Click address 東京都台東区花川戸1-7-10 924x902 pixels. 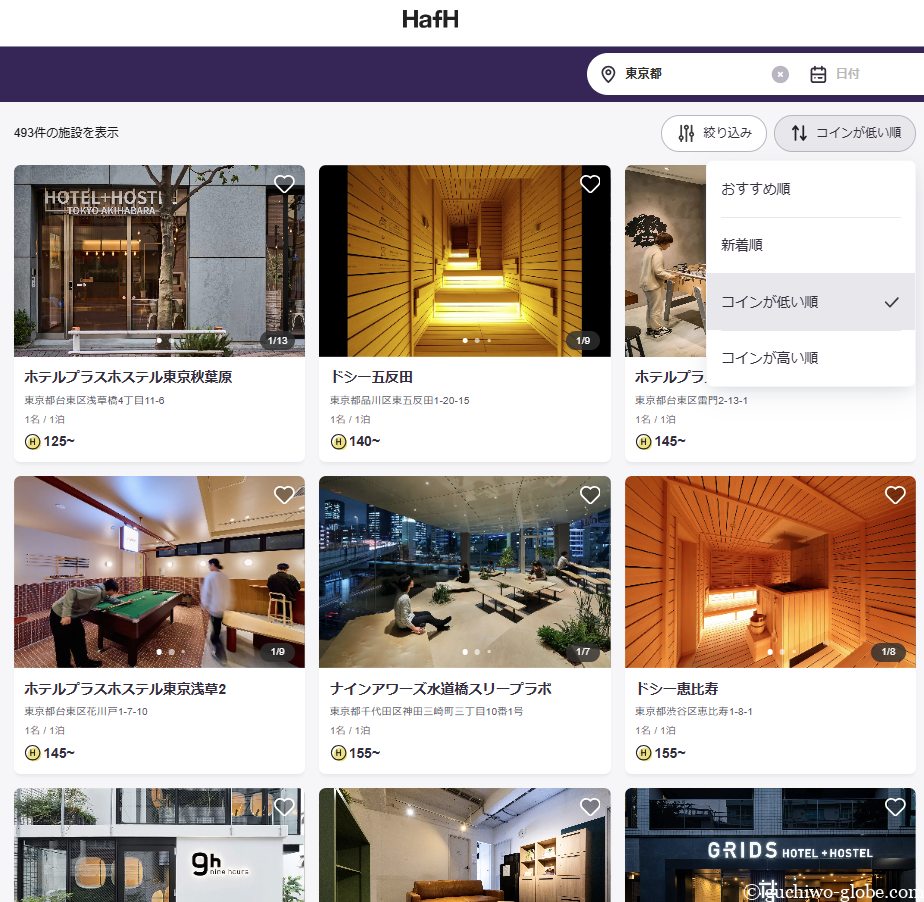tap(86, 712)
